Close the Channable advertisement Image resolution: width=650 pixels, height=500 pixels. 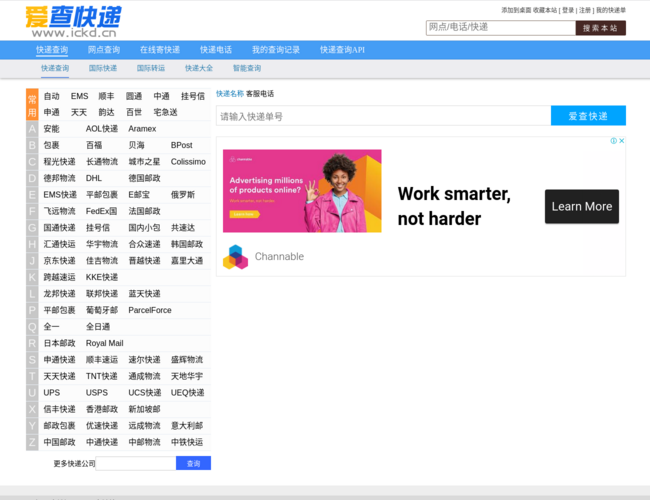pyautogui.click(x=622, y=141)
